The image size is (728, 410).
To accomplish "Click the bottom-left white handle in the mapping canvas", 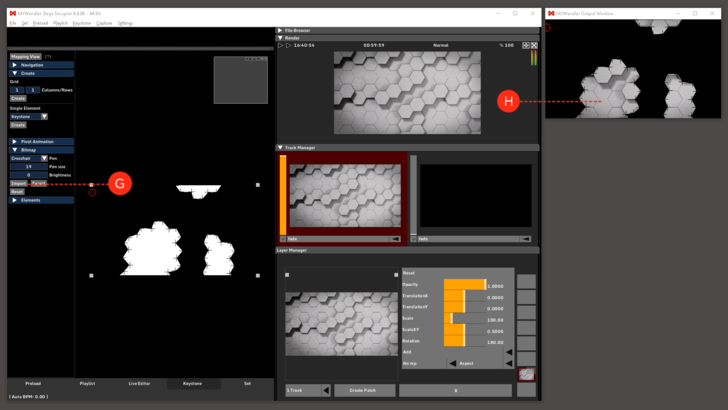I will [91, 275].
